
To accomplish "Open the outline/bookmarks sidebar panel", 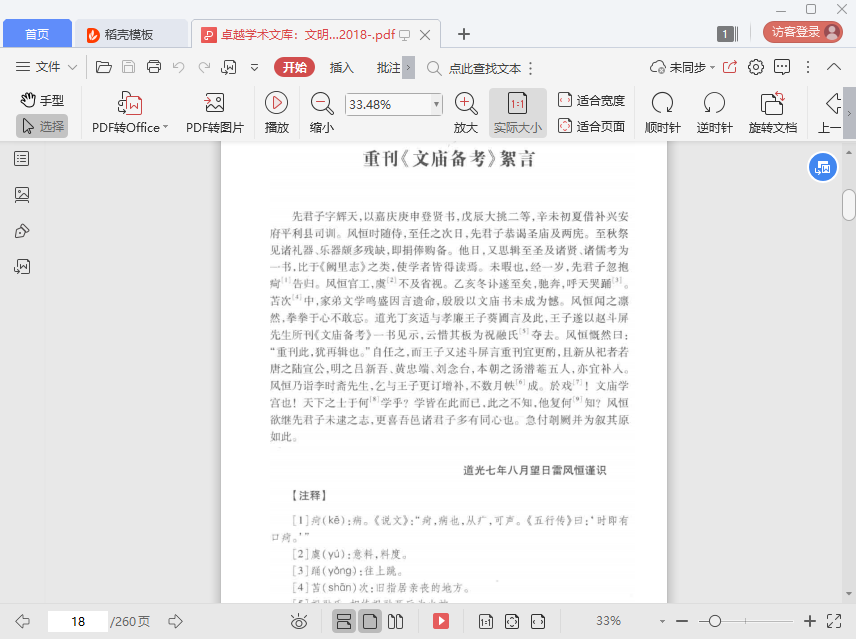I will [x=22, y=159].
